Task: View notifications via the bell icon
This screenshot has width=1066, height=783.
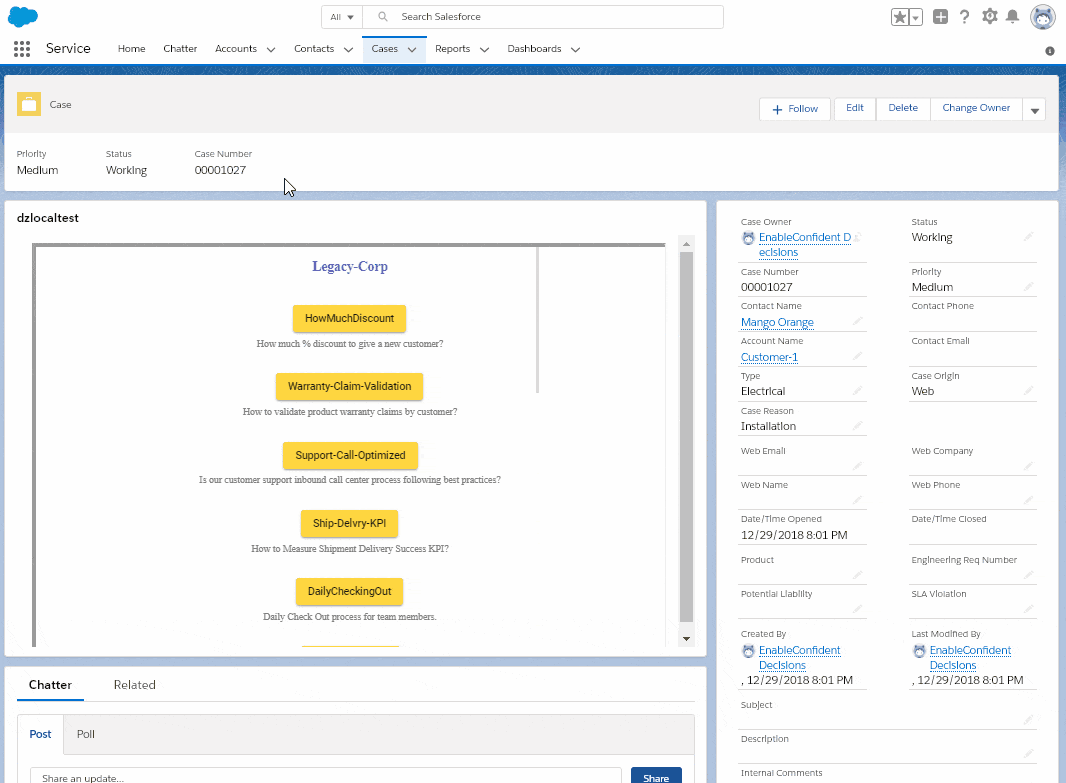Action: [1012, 16]
